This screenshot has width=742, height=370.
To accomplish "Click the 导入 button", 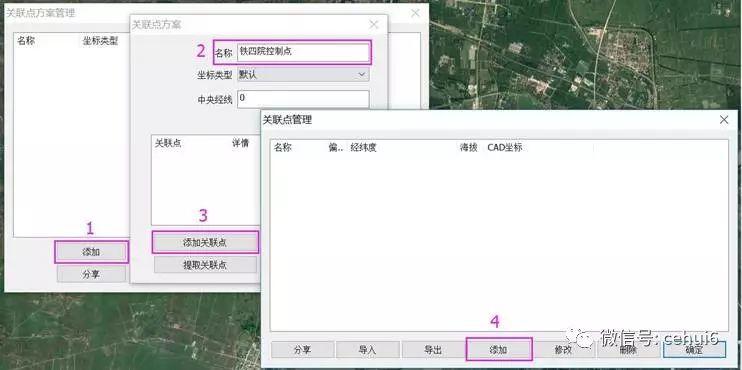I will click(368, 350).
